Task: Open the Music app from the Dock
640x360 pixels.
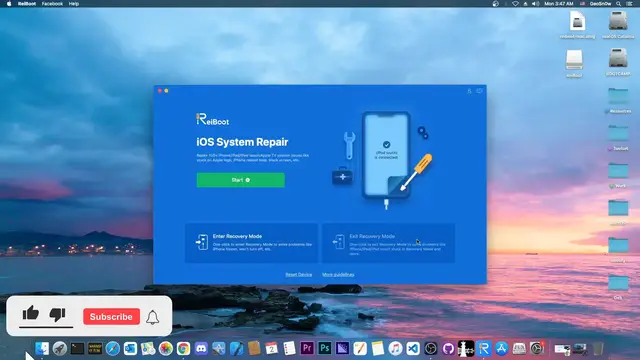Action: [395, 349]
